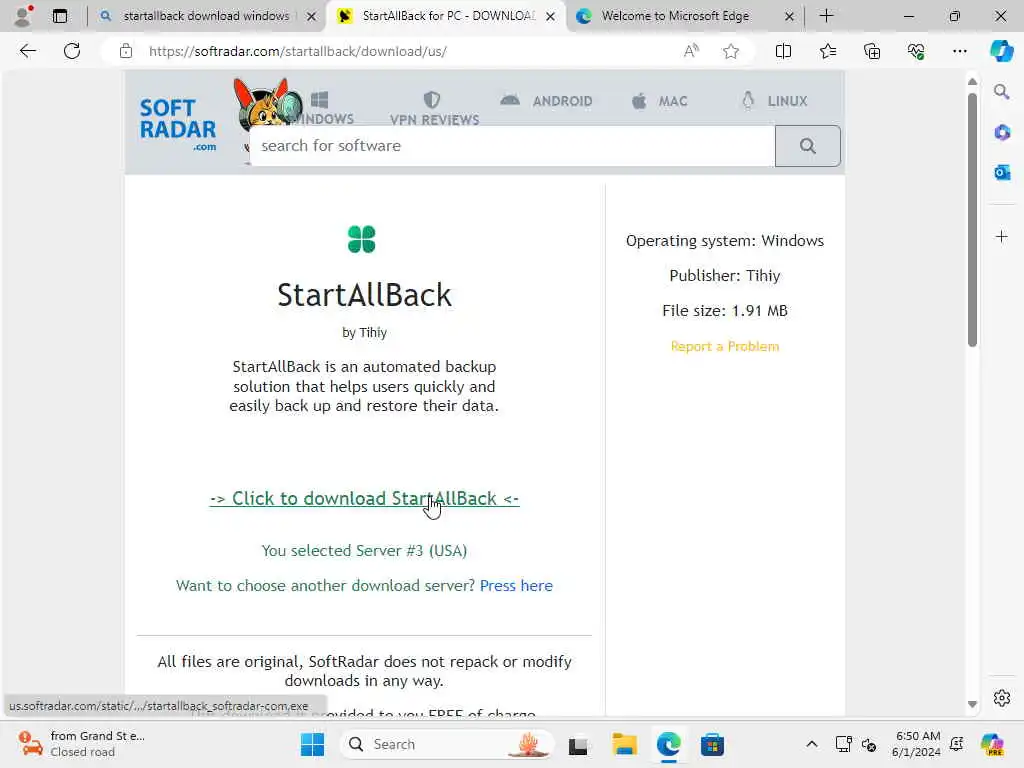The image size is (1024, 768).
Task: Open the network display tray icon
Action: tap(843, 744)
